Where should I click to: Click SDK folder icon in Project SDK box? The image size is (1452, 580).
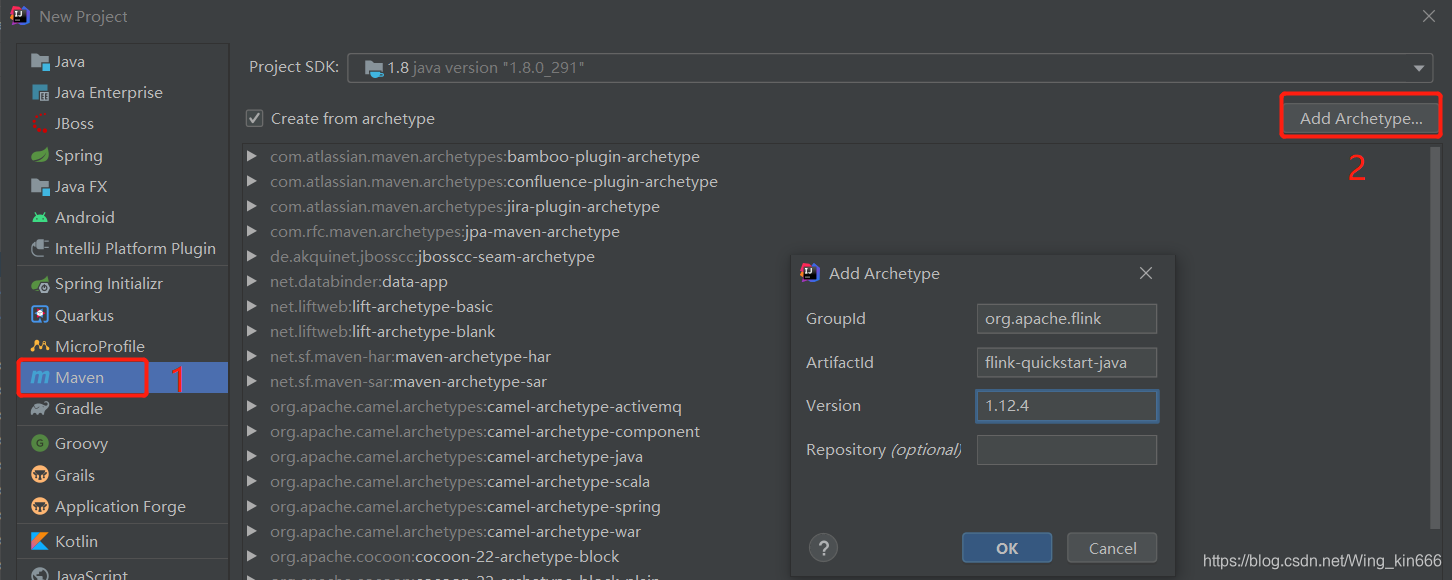click(x=374, y=68)
